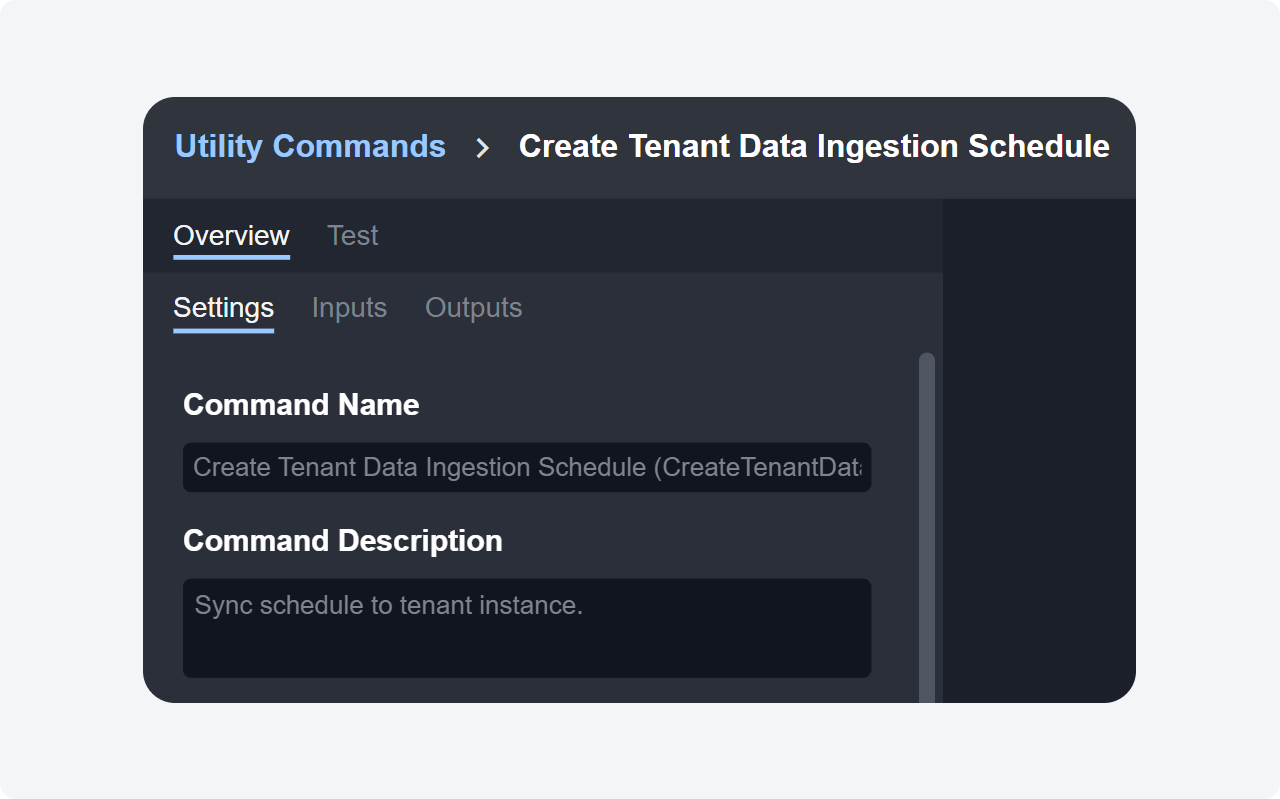Click the empty dark panel on the right
Image resolution: width=1280 pixels, height=799 pixels.
[x=1038, y=450]
